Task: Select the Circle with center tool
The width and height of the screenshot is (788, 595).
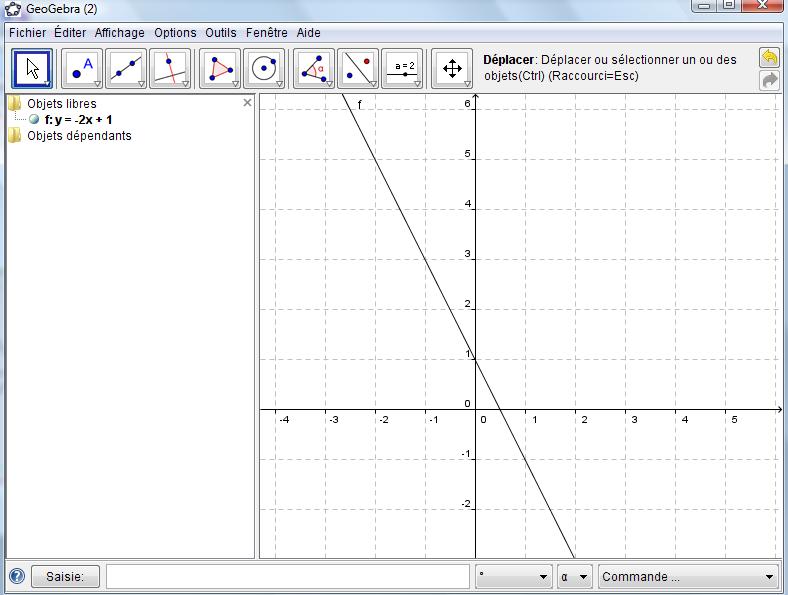Action: [x=264, y=69]
